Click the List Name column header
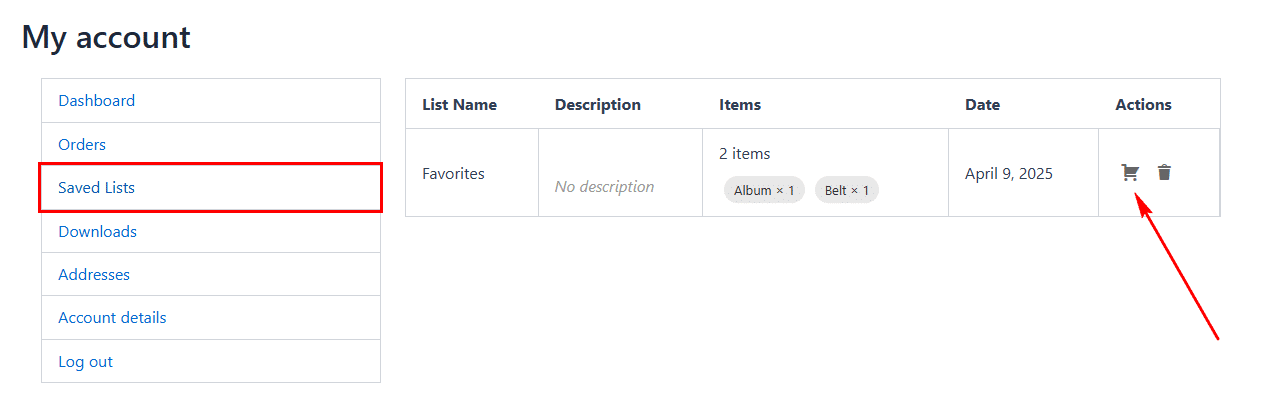This screenshot has width=1288, height=420. click(x=459, y=105)
